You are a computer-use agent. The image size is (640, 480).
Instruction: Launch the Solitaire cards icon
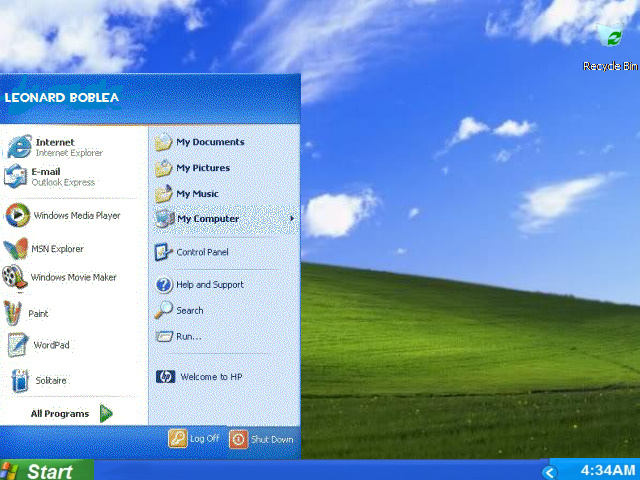(x=20, y=380)
